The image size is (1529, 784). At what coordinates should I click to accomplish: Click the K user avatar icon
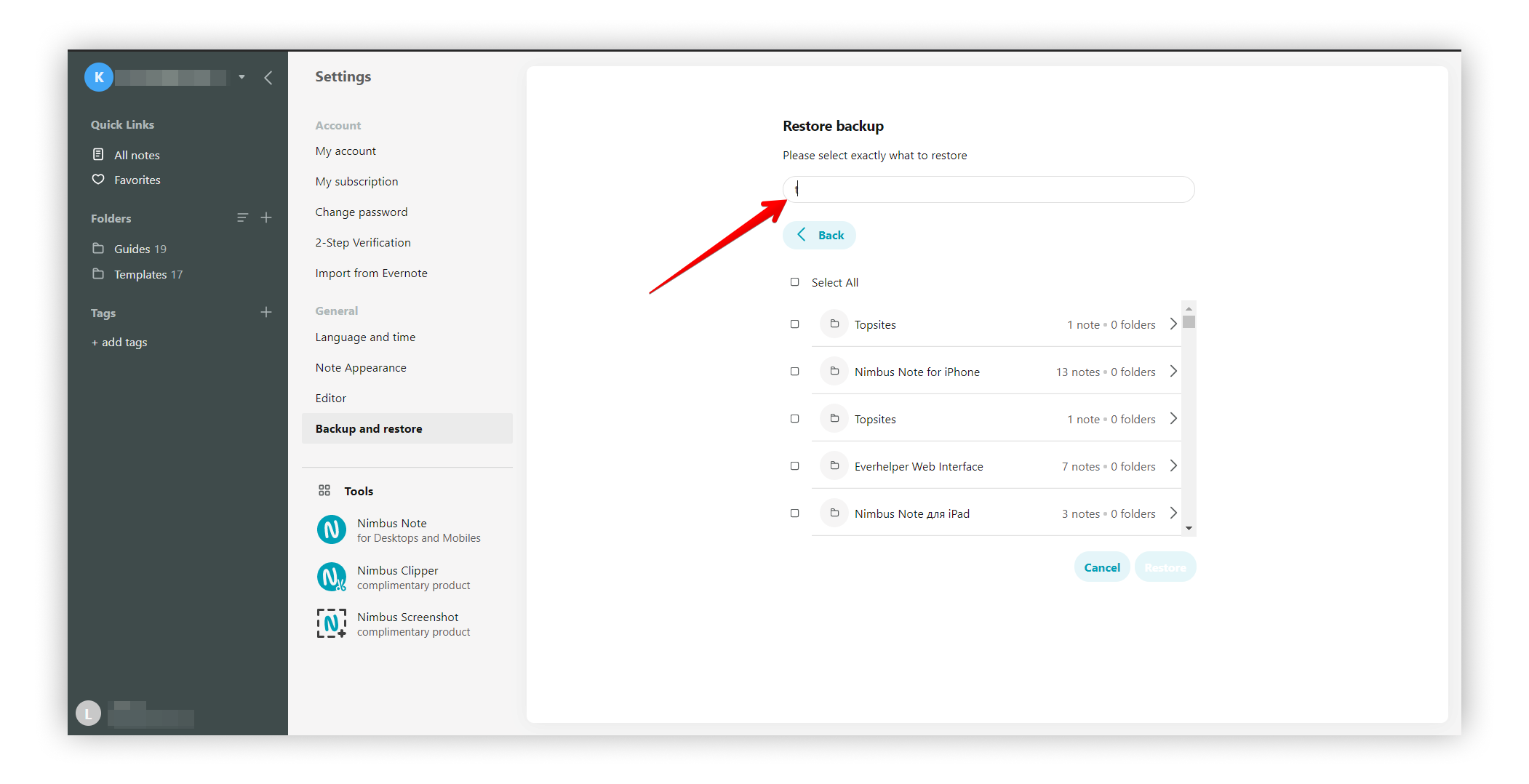99,77
